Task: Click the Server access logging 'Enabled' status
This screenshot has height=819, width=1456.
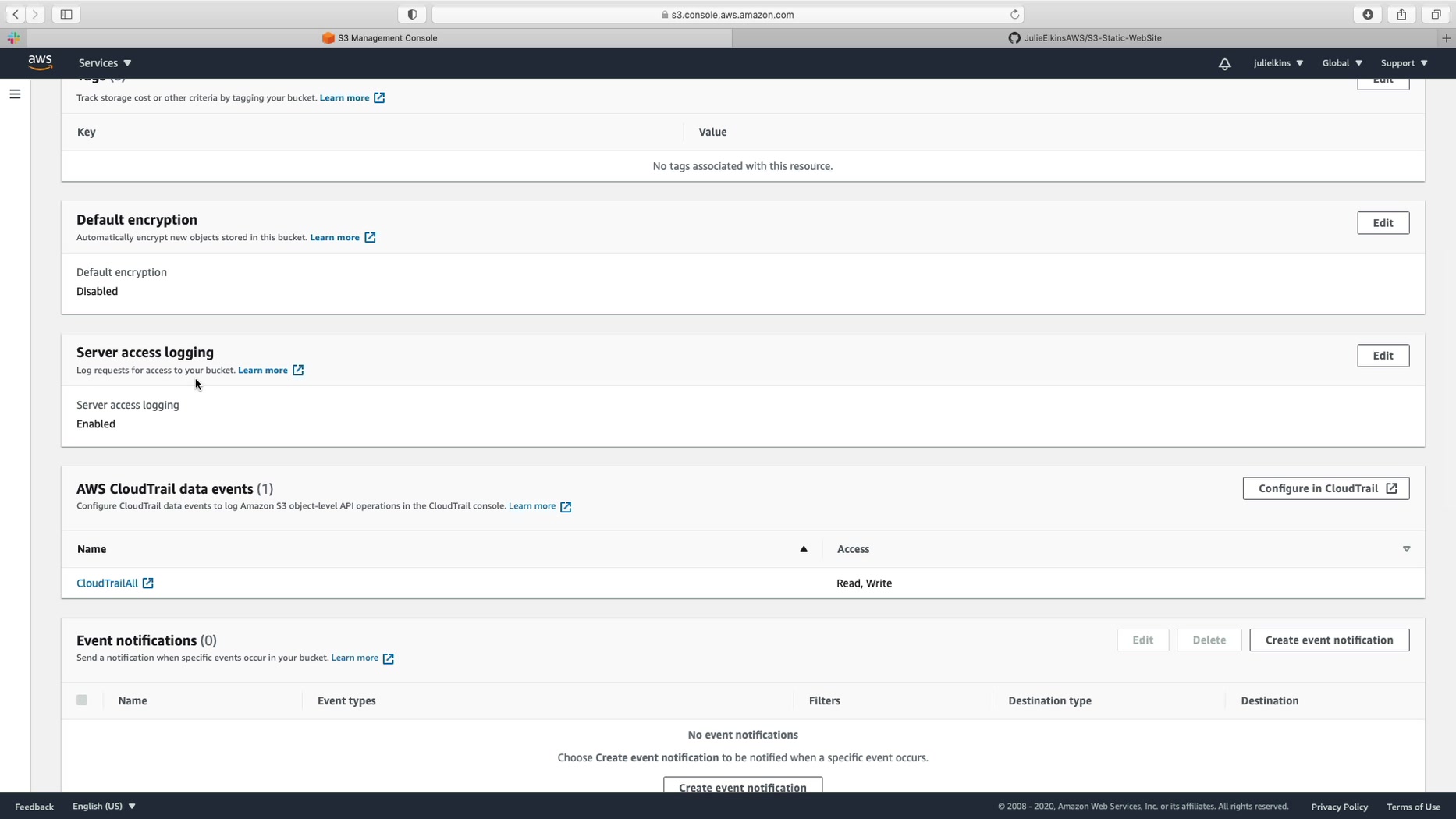Action: 96,424
